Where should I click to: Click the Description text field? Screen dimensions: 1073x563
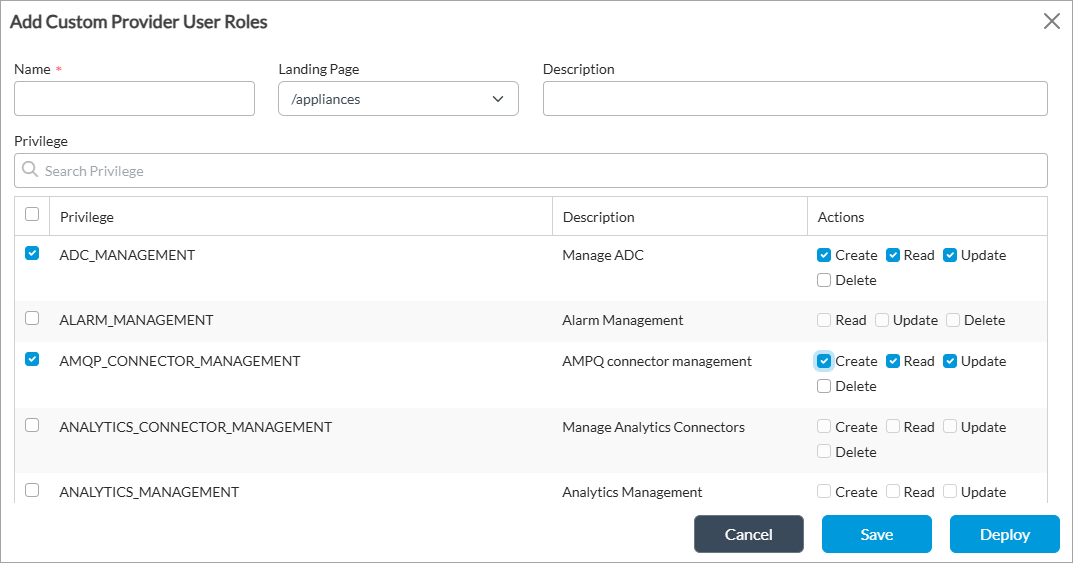(x=795, y=99)
